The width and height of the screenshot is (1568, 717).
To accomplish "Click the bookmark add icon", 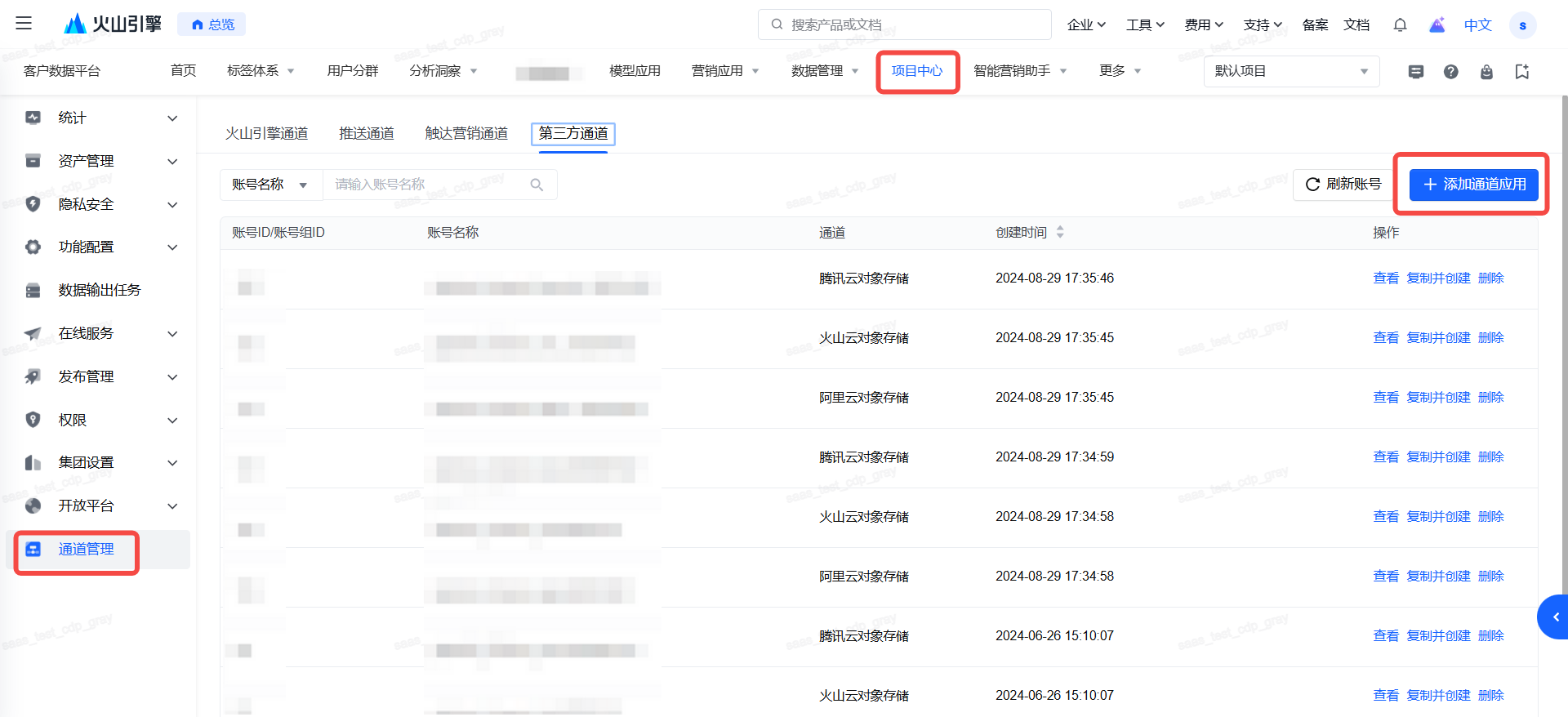I will point(1522,72).
